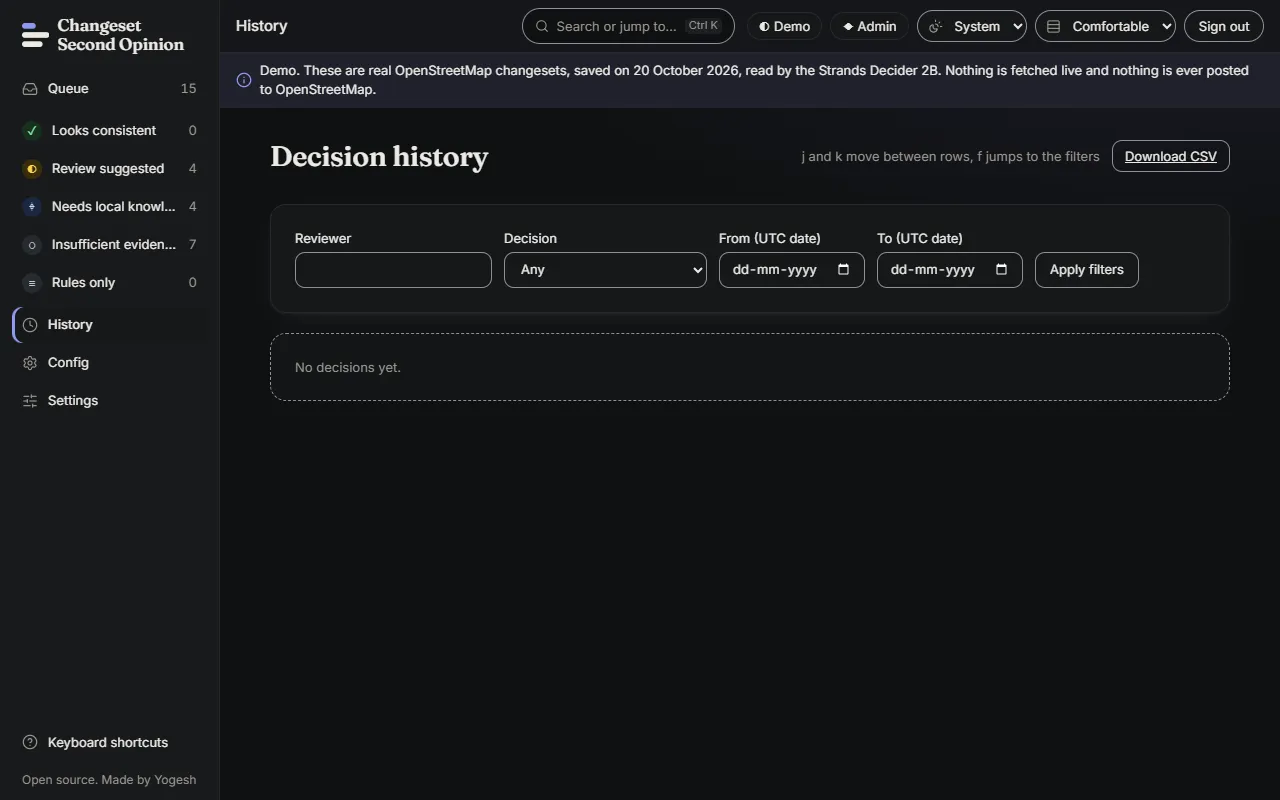The width and height of the screenshot is (1280, 800).
Task: Open the To date calendar picker icon
Action: [x=1001, y=270]
